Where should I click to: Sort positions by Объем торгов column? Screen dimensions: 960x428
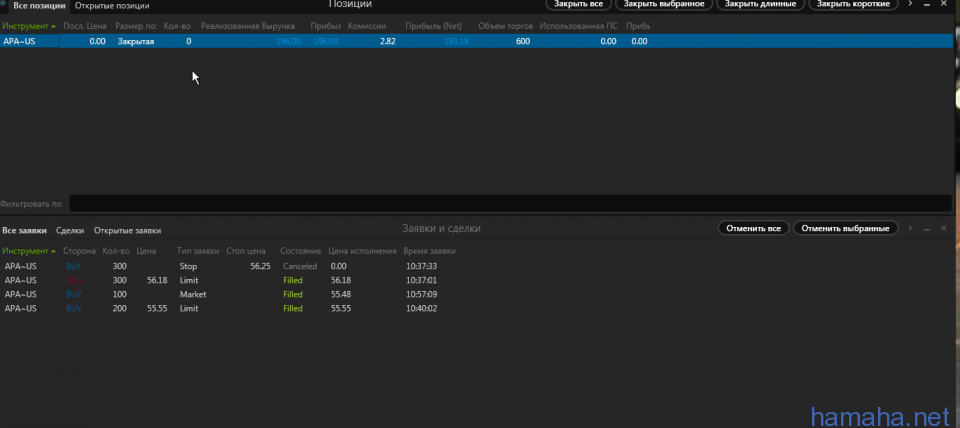coord(505,26)
